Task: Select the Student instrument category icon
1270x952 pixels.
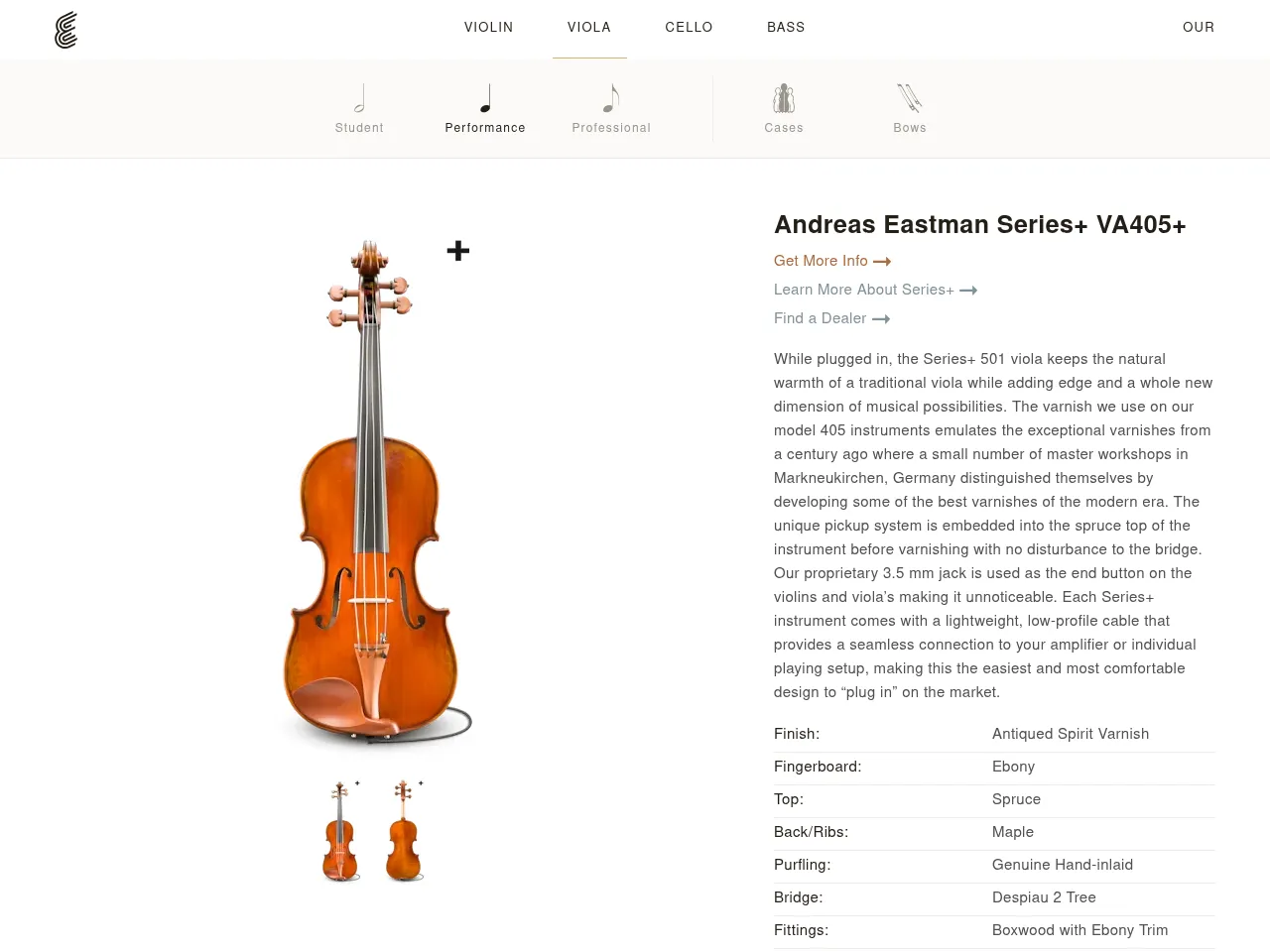Action: [x=359, y=99]
